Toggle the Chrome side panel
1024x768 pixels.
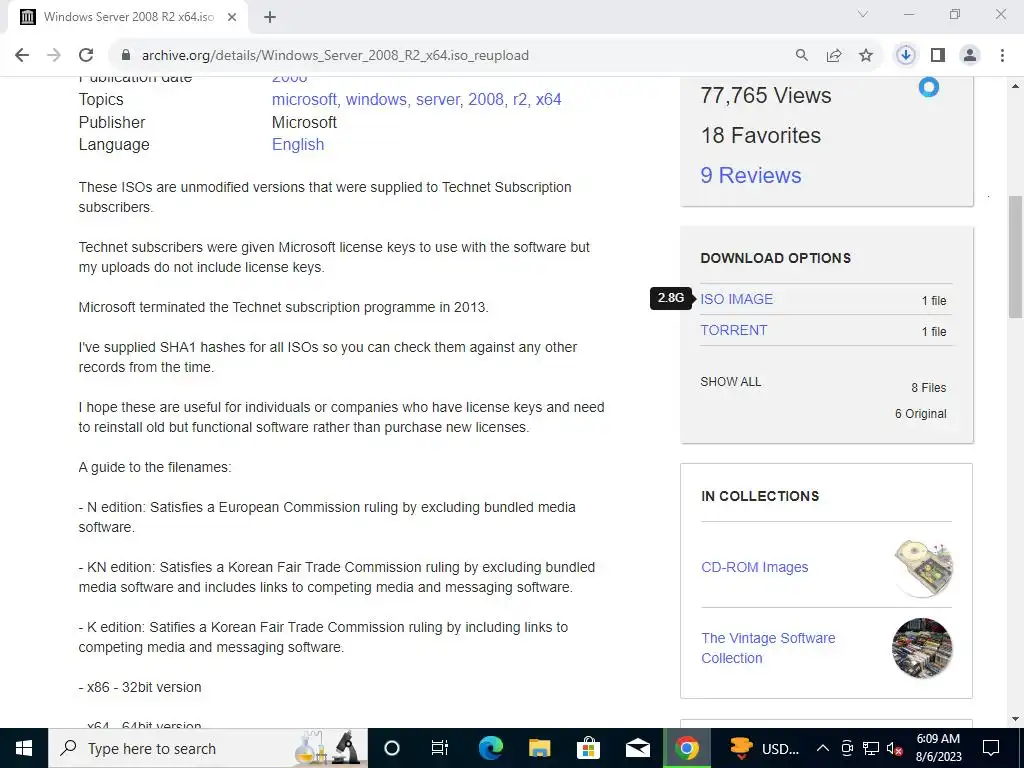pos(938,55)
